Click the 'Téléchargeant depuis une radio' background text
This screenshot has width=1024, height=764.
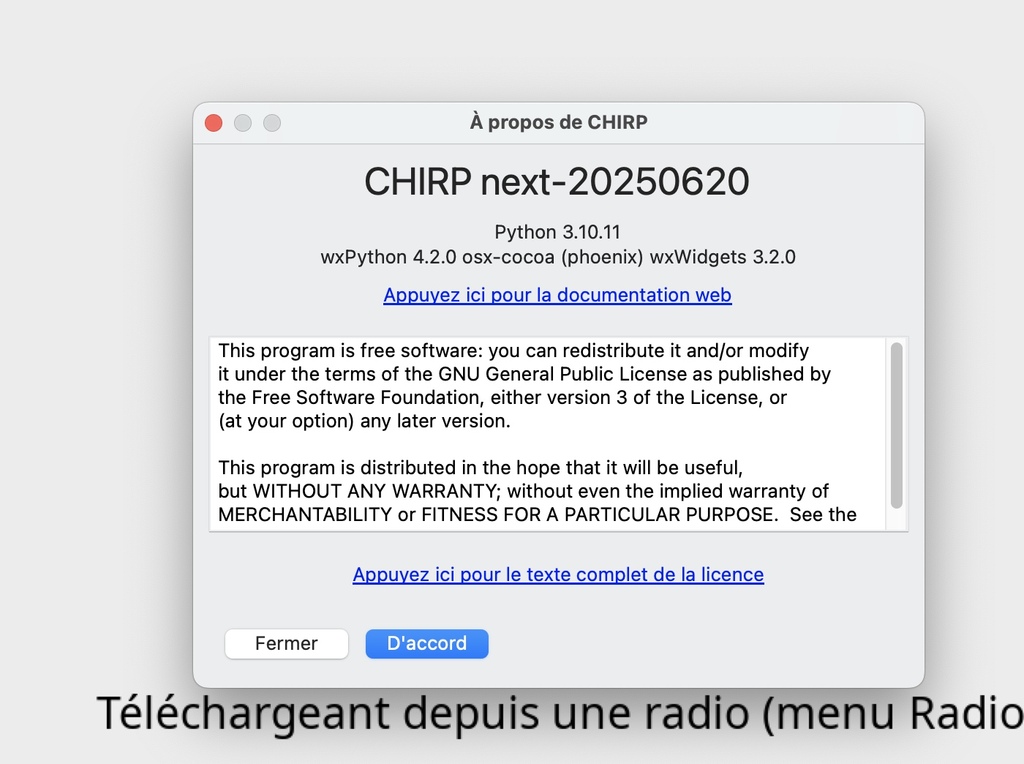pos(560,713)
